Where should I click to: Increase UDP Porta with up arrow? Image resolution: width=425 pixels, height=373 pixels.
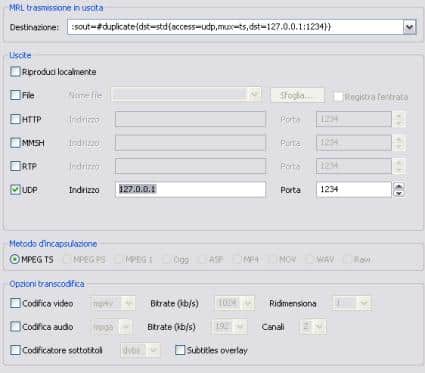(399, 186)
